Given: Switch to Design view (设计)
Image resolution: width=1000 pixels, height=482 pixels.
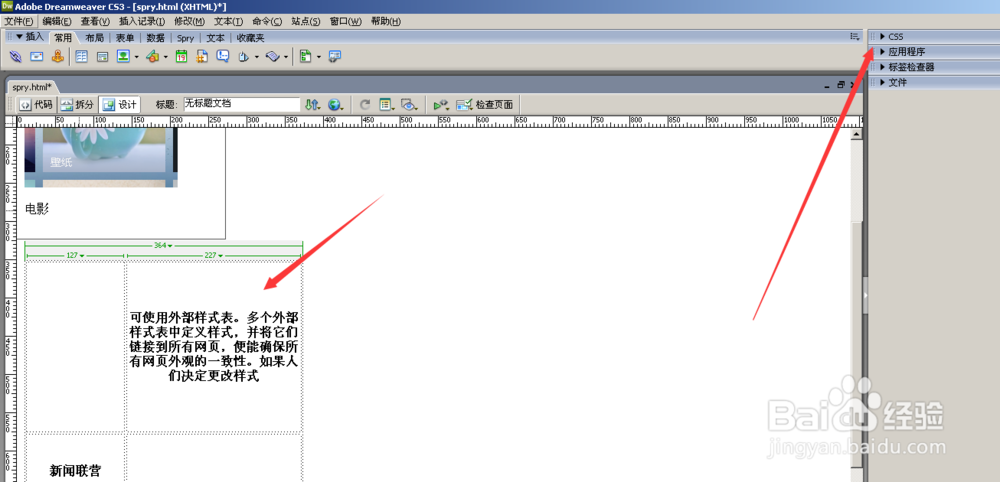Looking at the screenshot, I should (x=119, y=105).
